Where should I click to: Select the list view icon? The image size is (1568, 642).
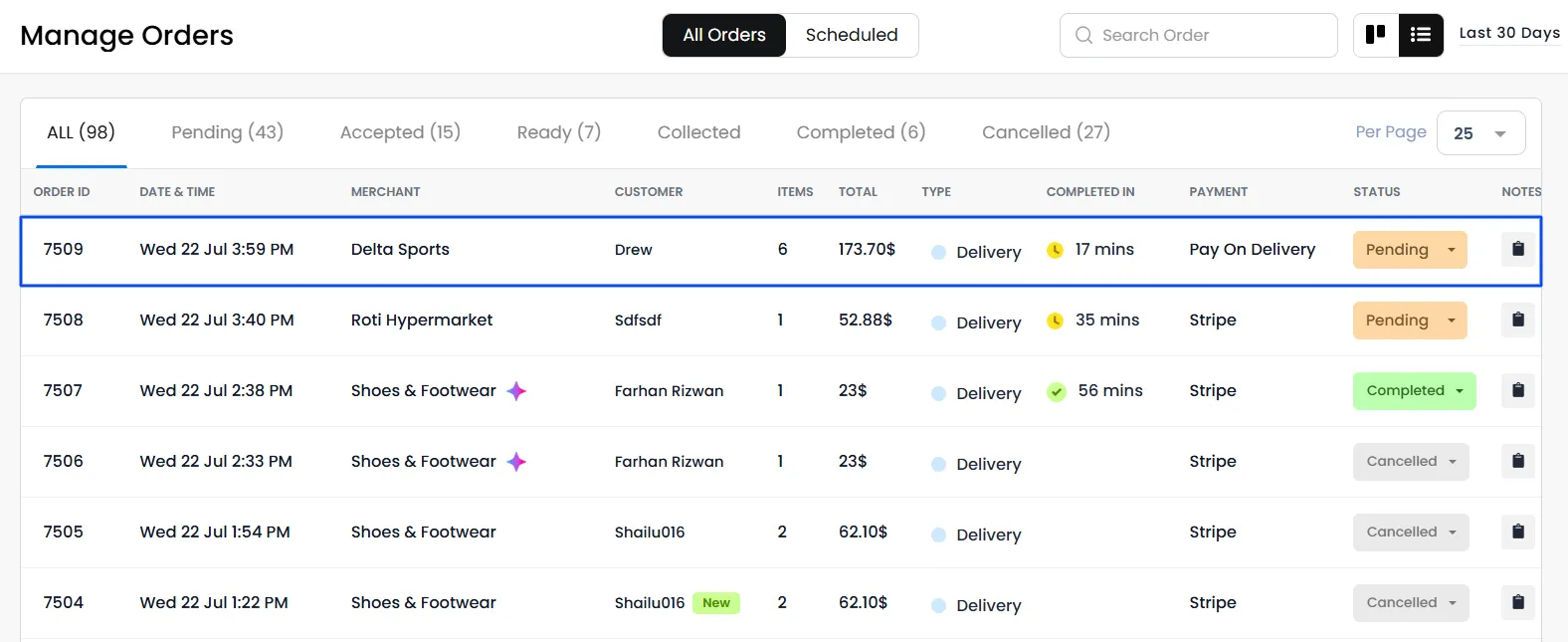click(x=1421, y=35)
